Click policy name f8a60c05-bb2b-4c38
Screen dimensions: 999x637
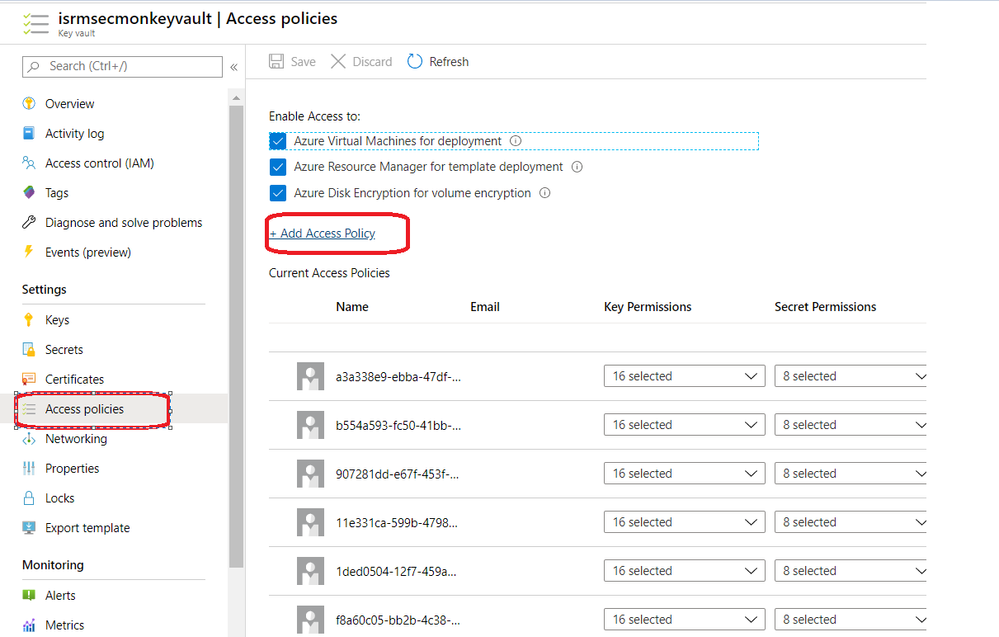[398, 620]
